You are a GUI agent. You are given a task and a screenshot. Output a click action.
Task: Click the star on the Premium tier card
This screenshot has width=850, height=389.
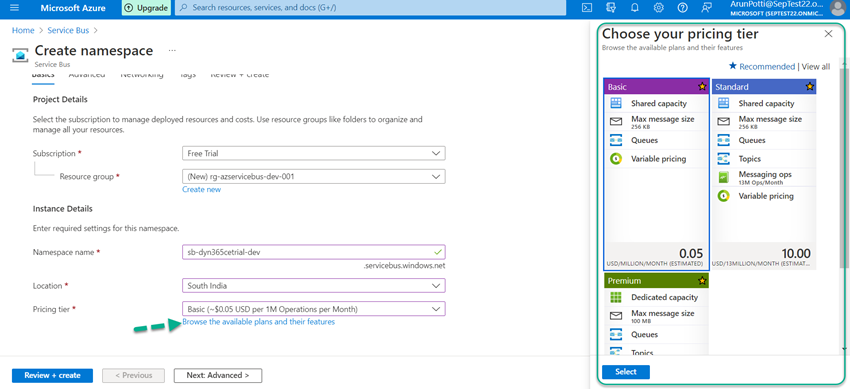tap(702, 281)
